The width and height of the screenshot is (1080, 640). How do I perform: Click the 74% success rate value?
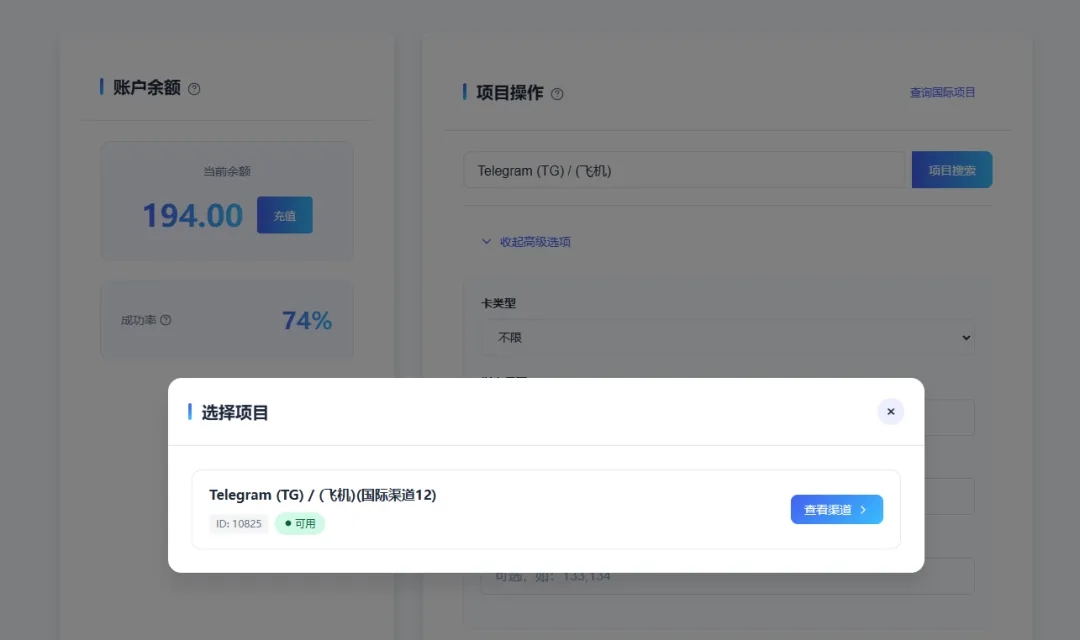click(x=306, y=320)
